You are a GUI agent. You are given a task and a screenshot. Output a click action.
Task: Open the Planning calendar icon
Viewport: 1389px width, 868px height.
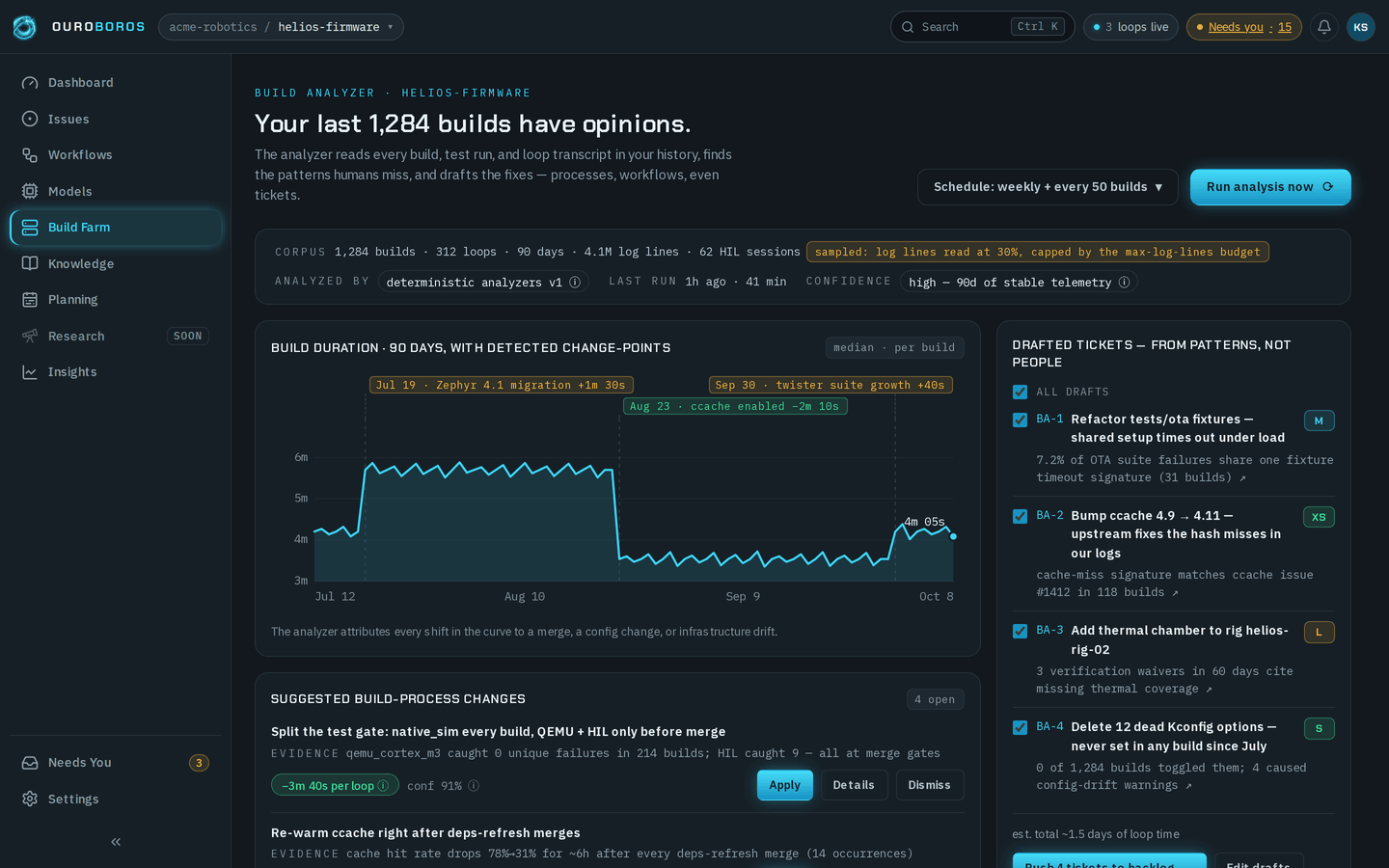(x=30, y=300)
